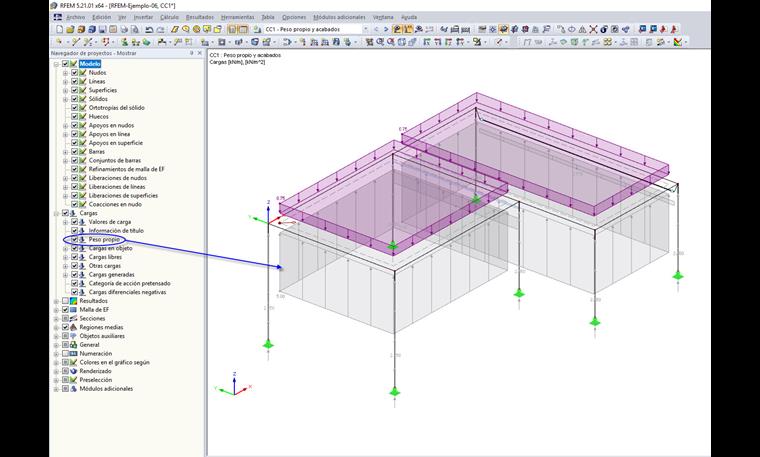Expand the Sólidos tree node
Screen dimensions: 760x457
point(65,99)
